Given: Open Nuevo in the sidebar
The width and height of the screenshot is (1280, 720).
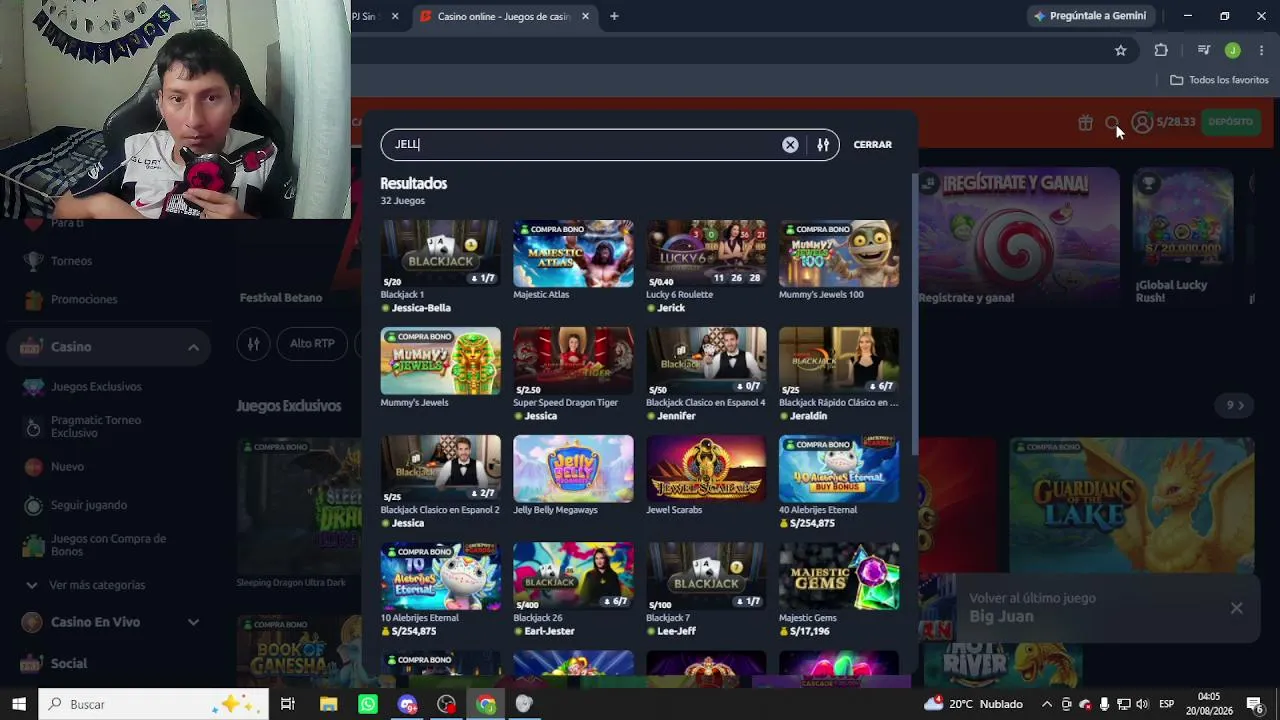Looking at the screenshot, I should click(67, 467).
